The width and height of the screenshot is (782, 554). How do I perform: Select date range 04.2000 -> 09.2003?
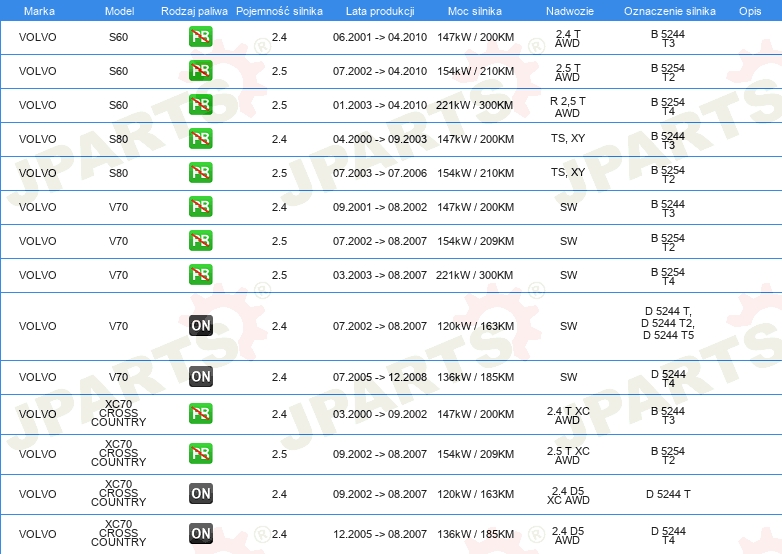pyautogui.click(x=380, y=139)
